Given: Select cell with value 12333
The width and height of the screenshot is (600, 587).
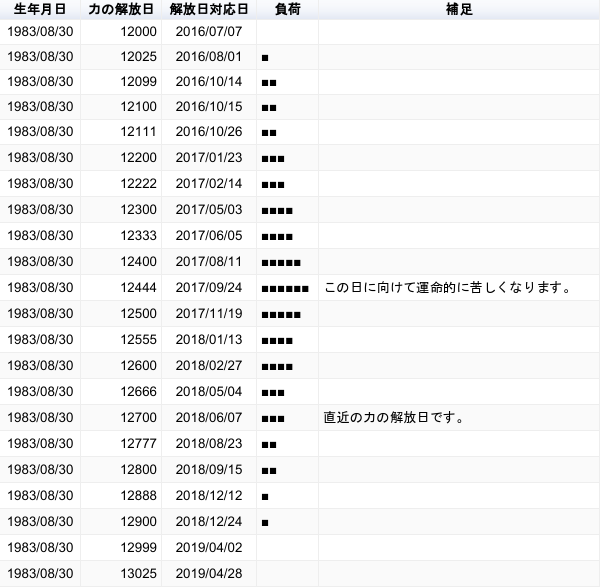Looking at the screenshot, I should [x=121, y=235].
